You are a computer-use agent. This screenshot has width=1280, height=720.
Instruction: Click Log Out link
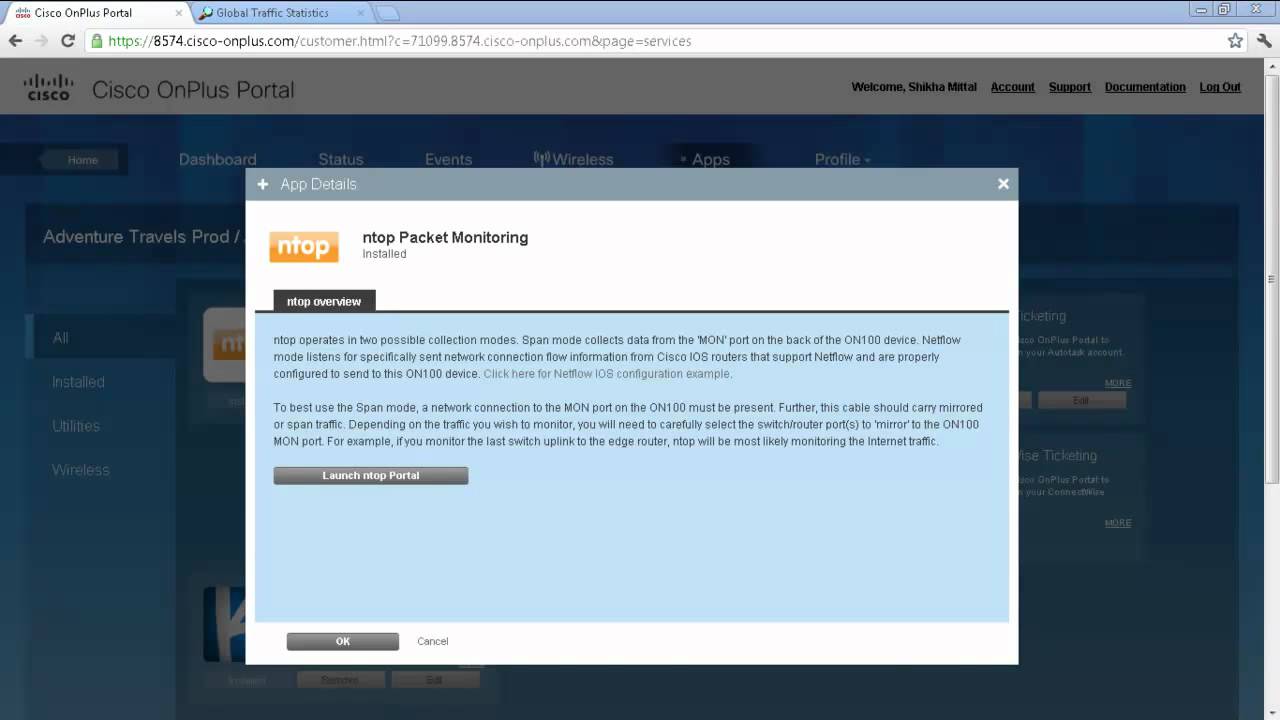[x=1220, y=87]
